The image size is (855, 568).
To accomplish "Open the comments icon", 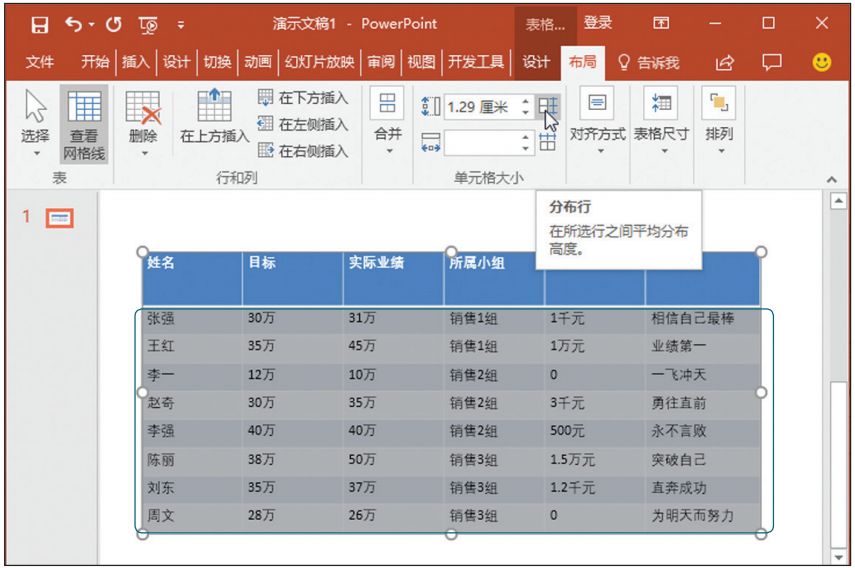I will 772,62.
